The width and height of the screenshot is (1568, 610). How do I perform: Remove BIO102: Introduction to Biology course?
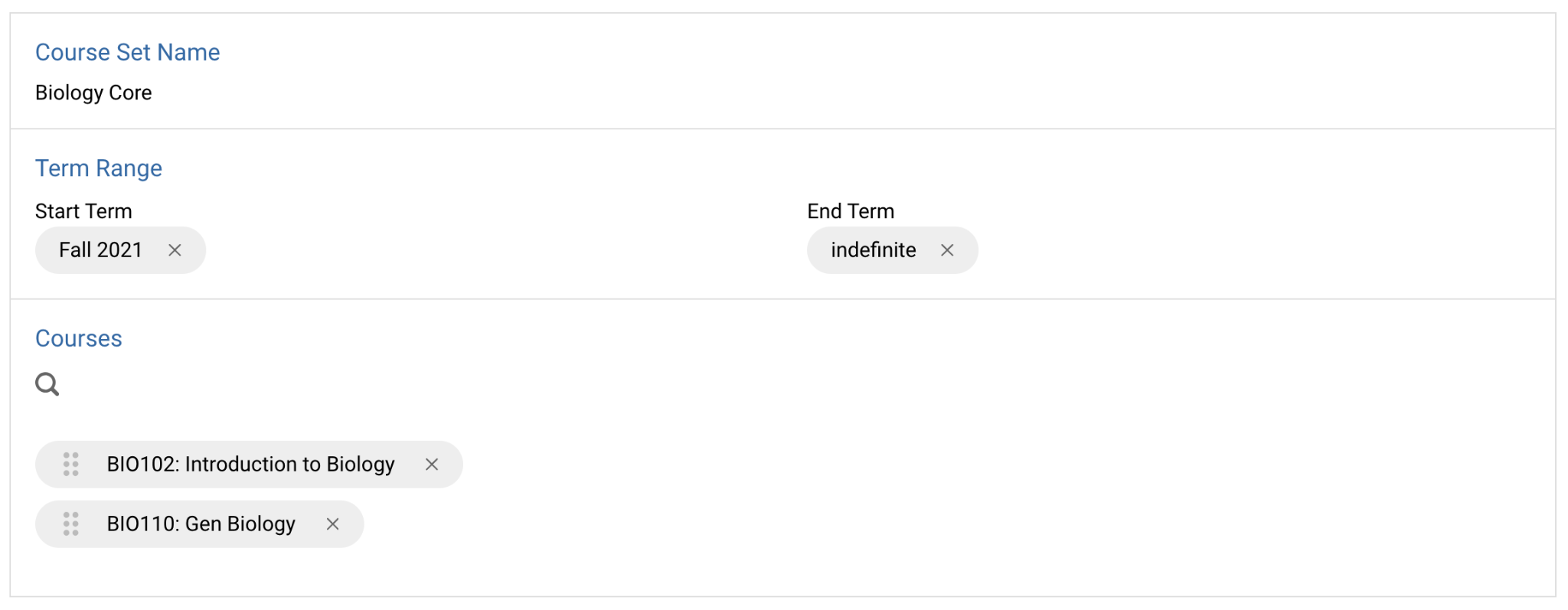(x=432, y=464)
